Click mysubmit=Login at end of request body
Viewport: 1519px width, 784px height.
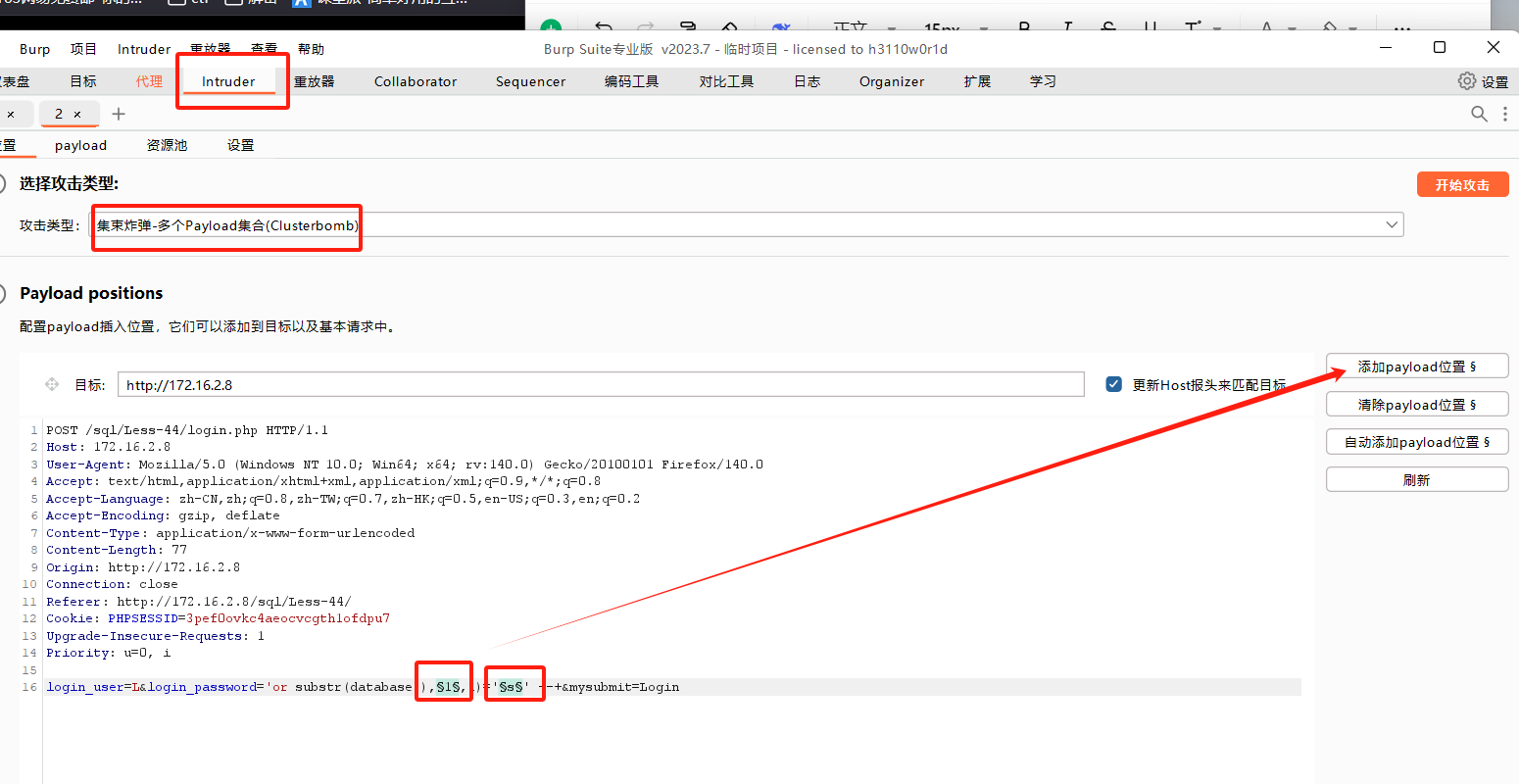(x=624, y=687)
